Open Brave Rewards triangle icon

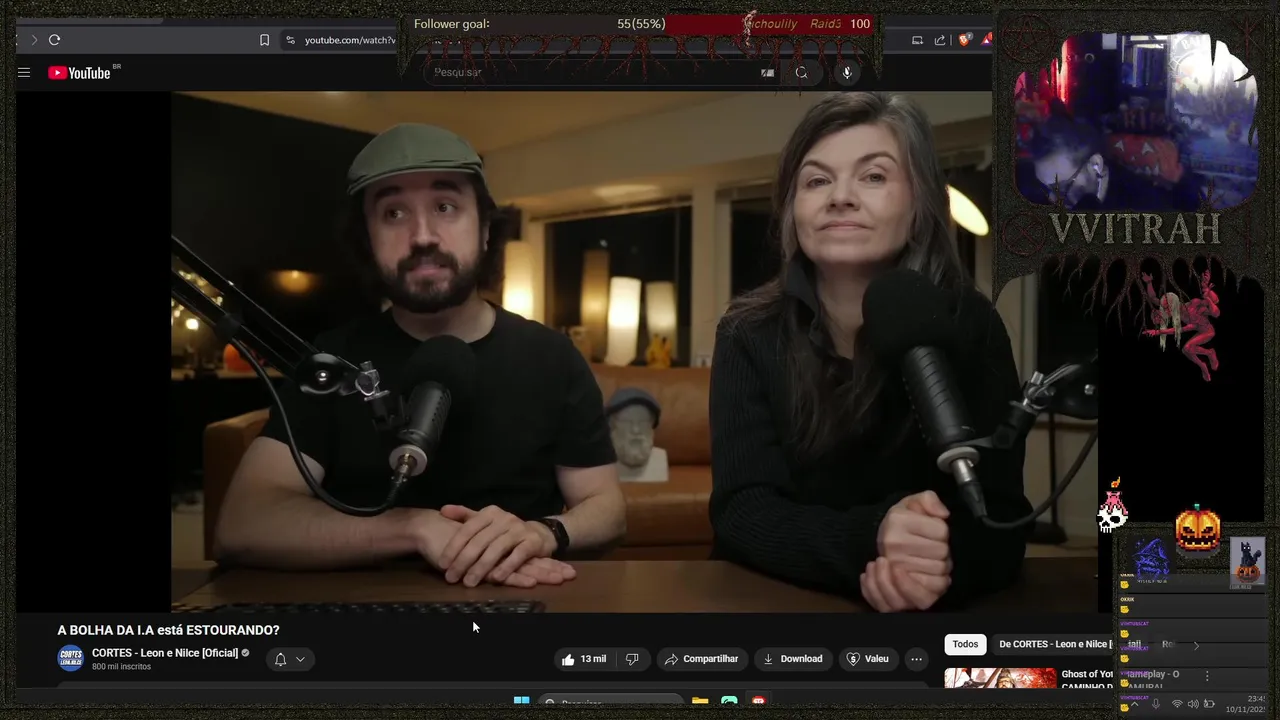[x=986, y=40]
